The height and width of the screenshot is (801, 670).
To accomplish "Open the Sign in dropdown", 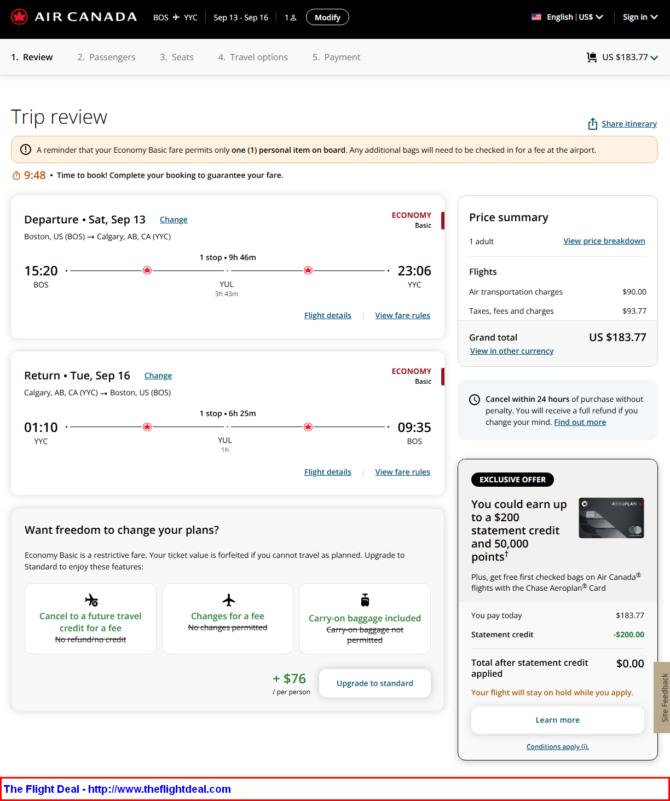I will (x=639, y=17).
